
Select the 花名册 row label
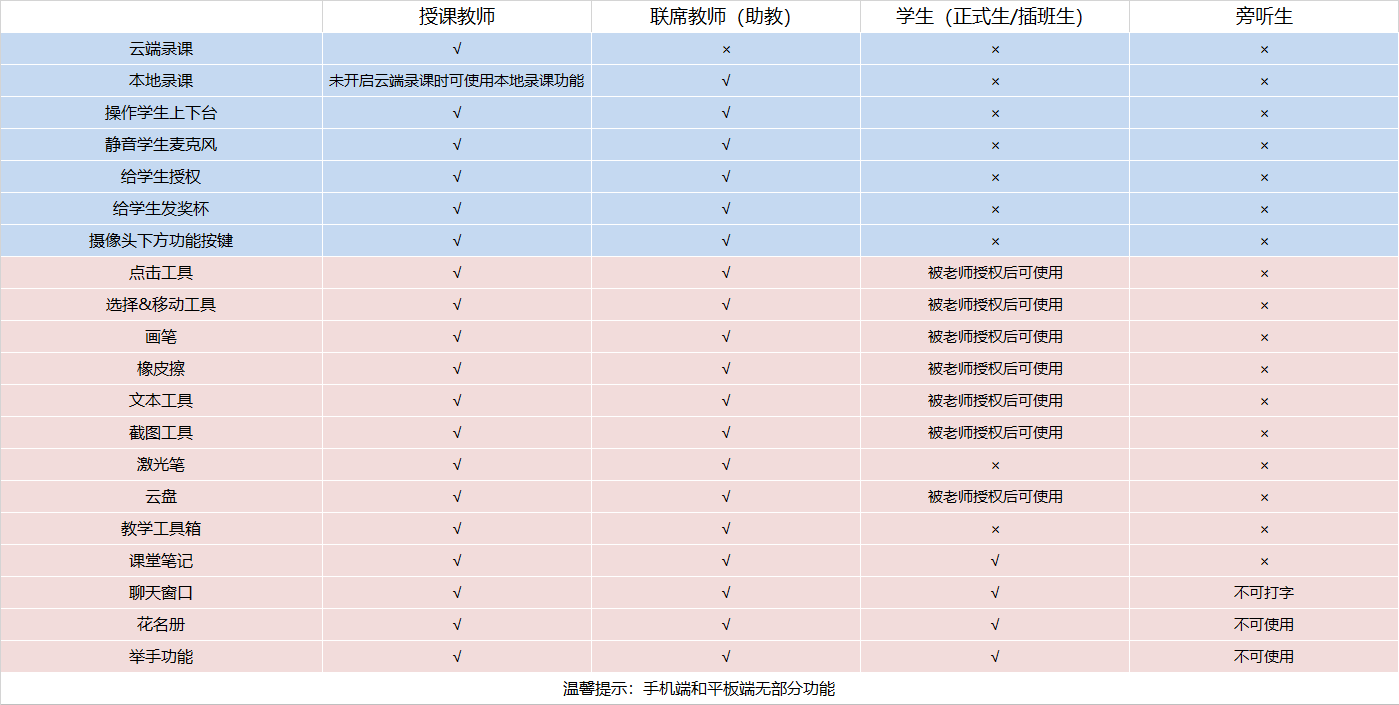point(161,625)
